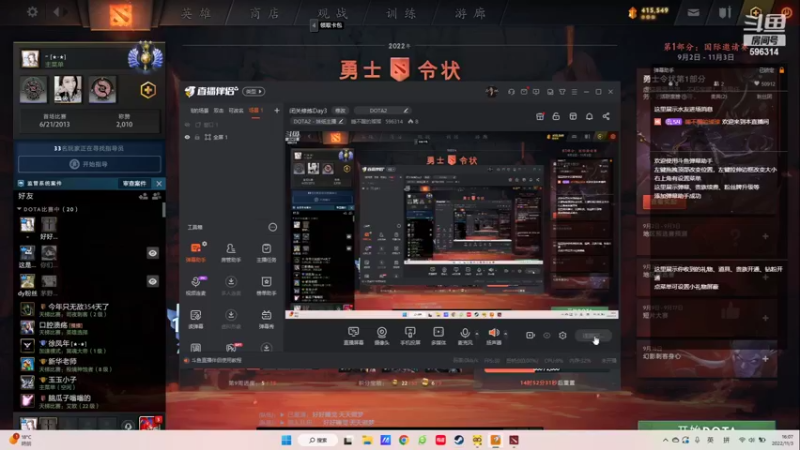
Task: Edit the DOTA2 sub-category pencil field
Action: pos(318,121)
